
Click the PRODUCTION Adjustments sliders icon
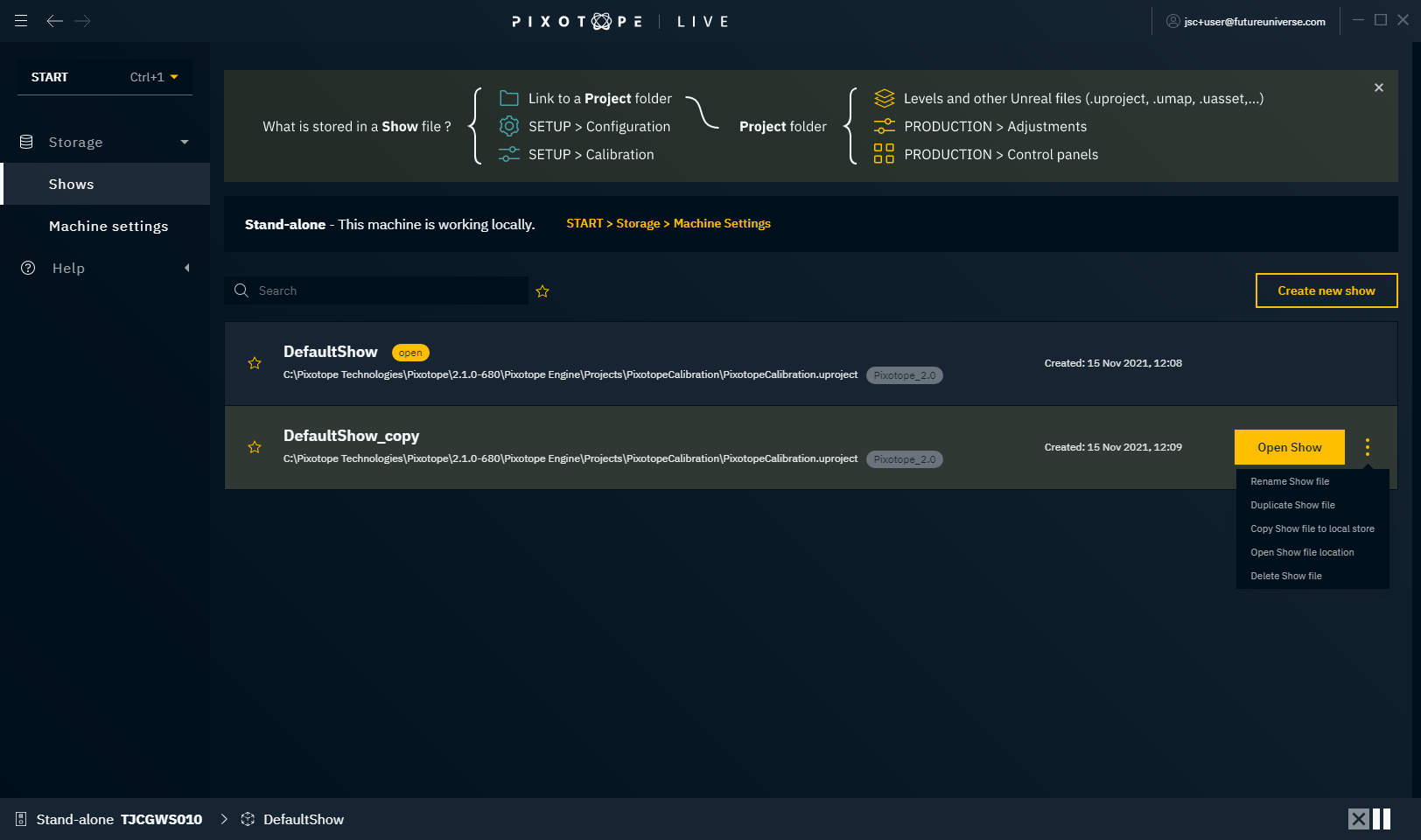(885, 126)
